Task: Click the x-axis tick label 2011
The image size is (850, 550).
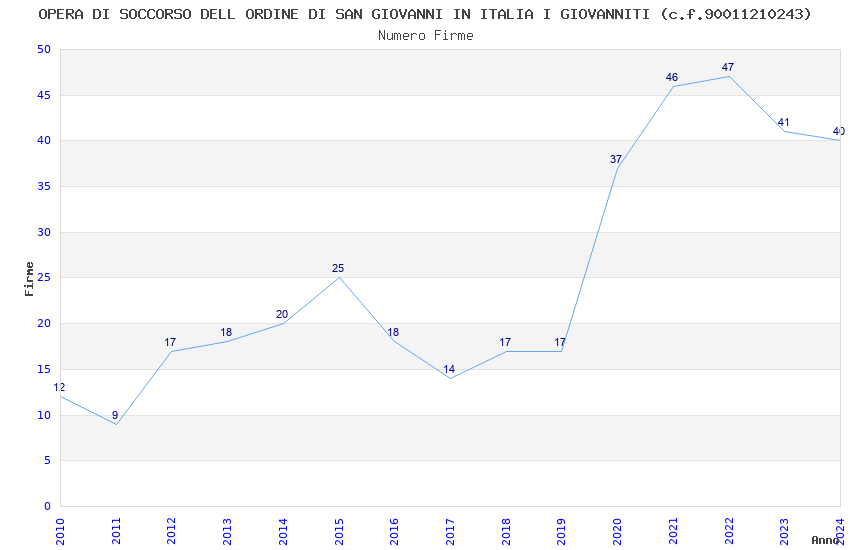Action: 116,532
